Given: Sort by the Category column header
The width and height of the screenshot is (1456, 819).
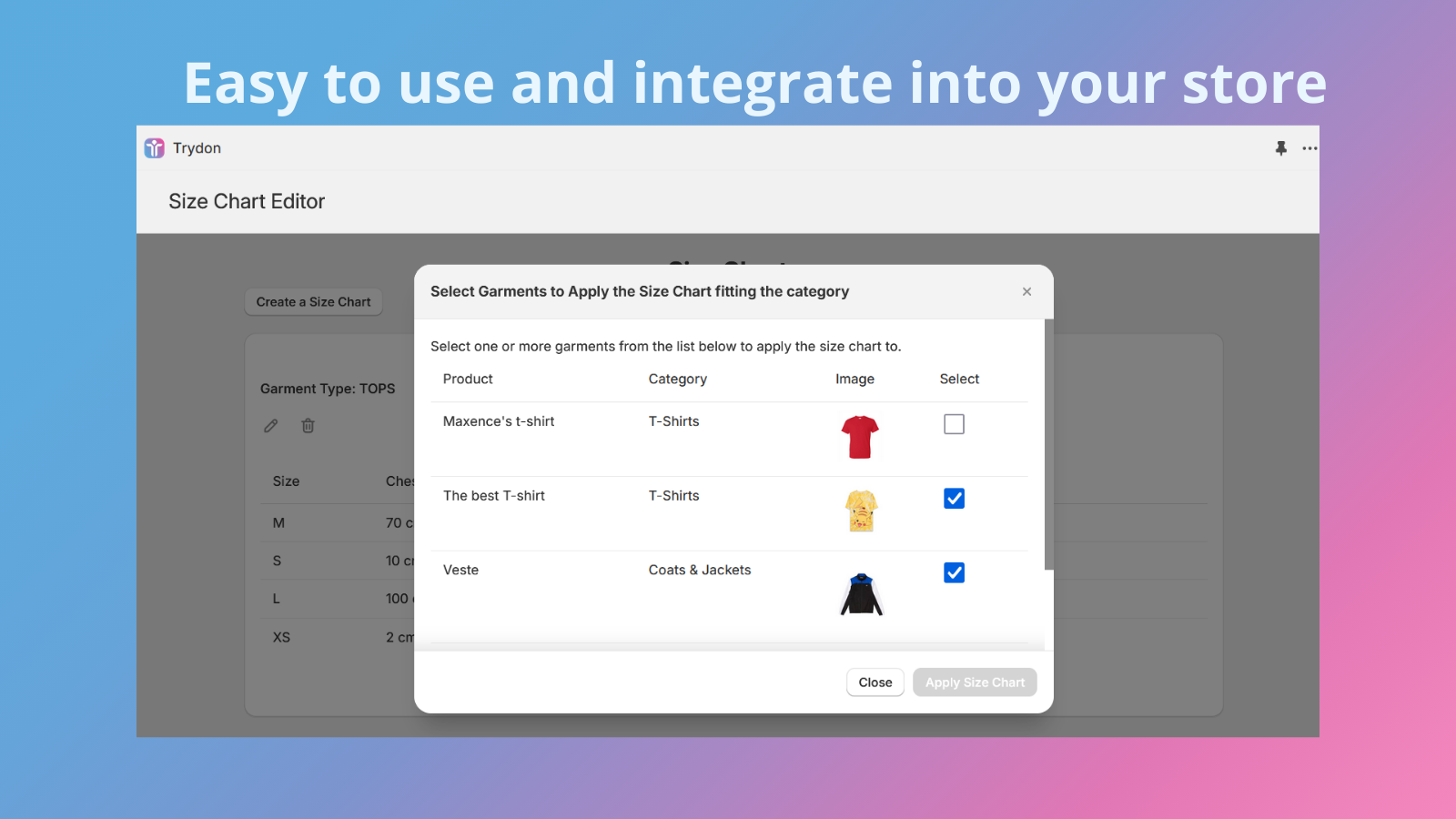Looking at the screenshot, I should pos(677,379).
